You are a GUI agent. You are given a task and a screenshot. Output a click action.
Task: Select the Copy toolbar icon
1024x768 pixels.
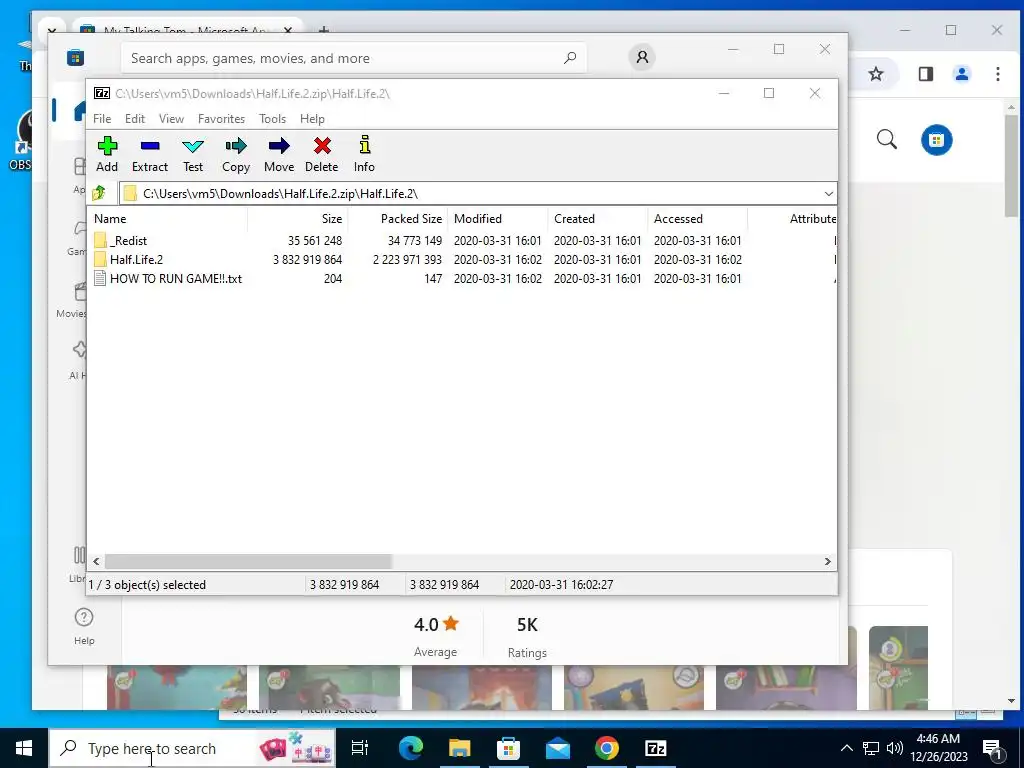(x=236, y=155)
